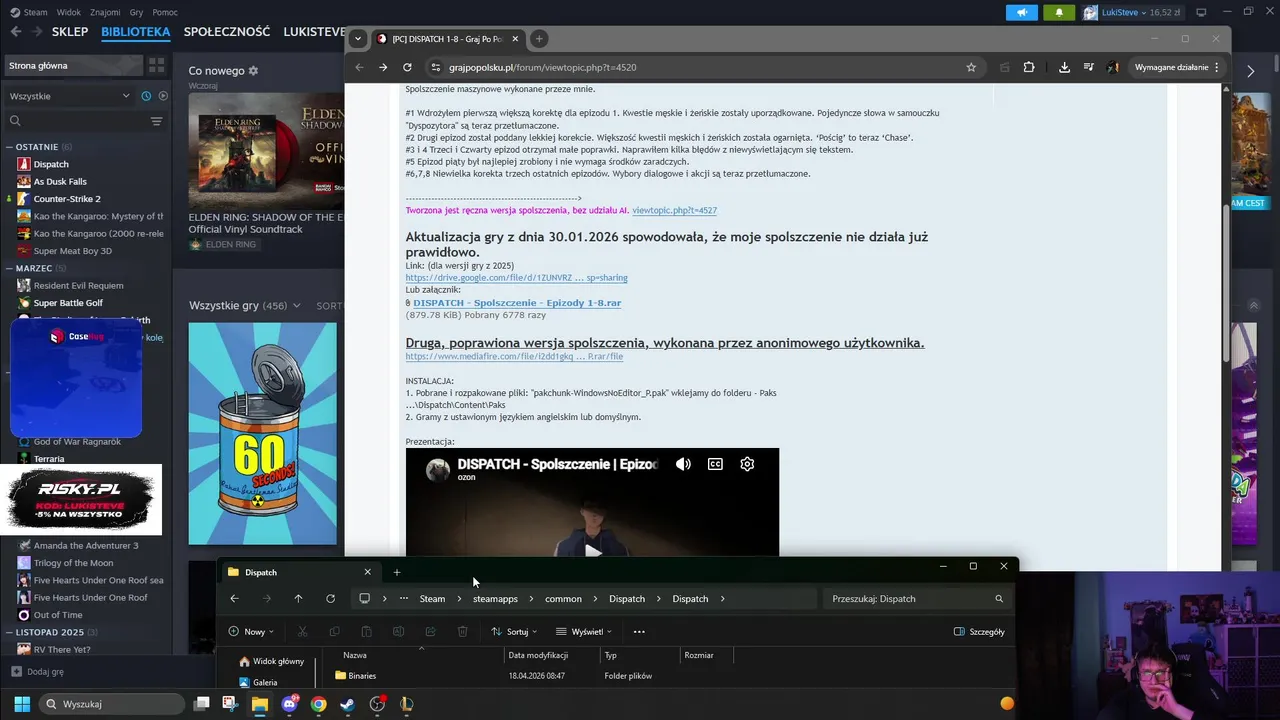This screenshot has width=1280, height=720.
Task: View Chrome site information icon
Action: [x=435, y=67]
